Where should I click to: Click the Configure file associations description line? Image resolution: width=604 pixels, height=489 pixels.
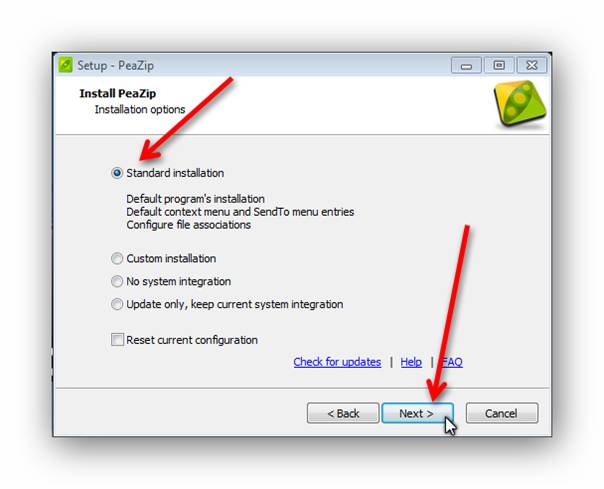[188, 225]
